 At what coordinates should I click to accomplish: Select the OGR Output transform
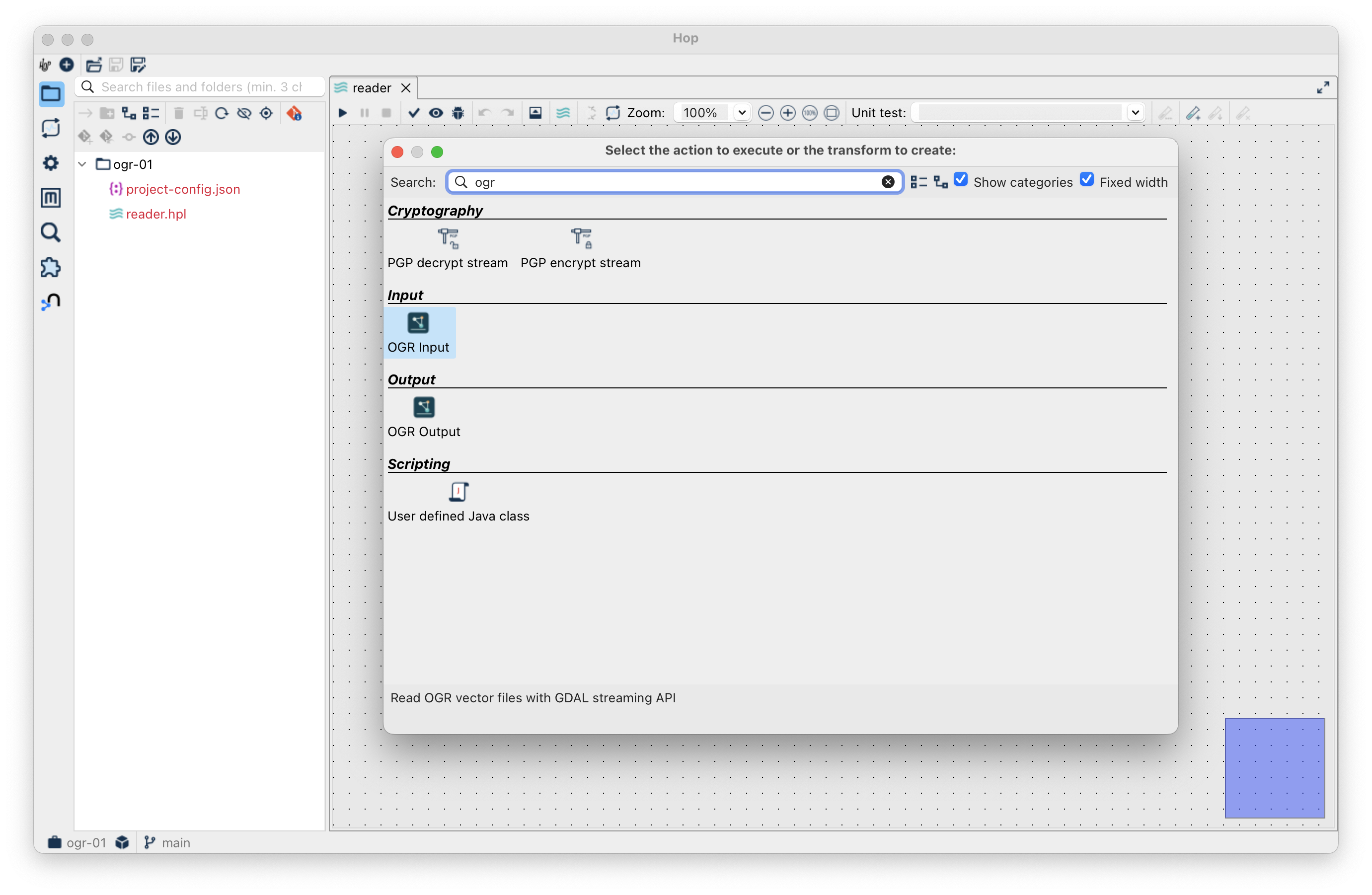(x=424, y=417)
